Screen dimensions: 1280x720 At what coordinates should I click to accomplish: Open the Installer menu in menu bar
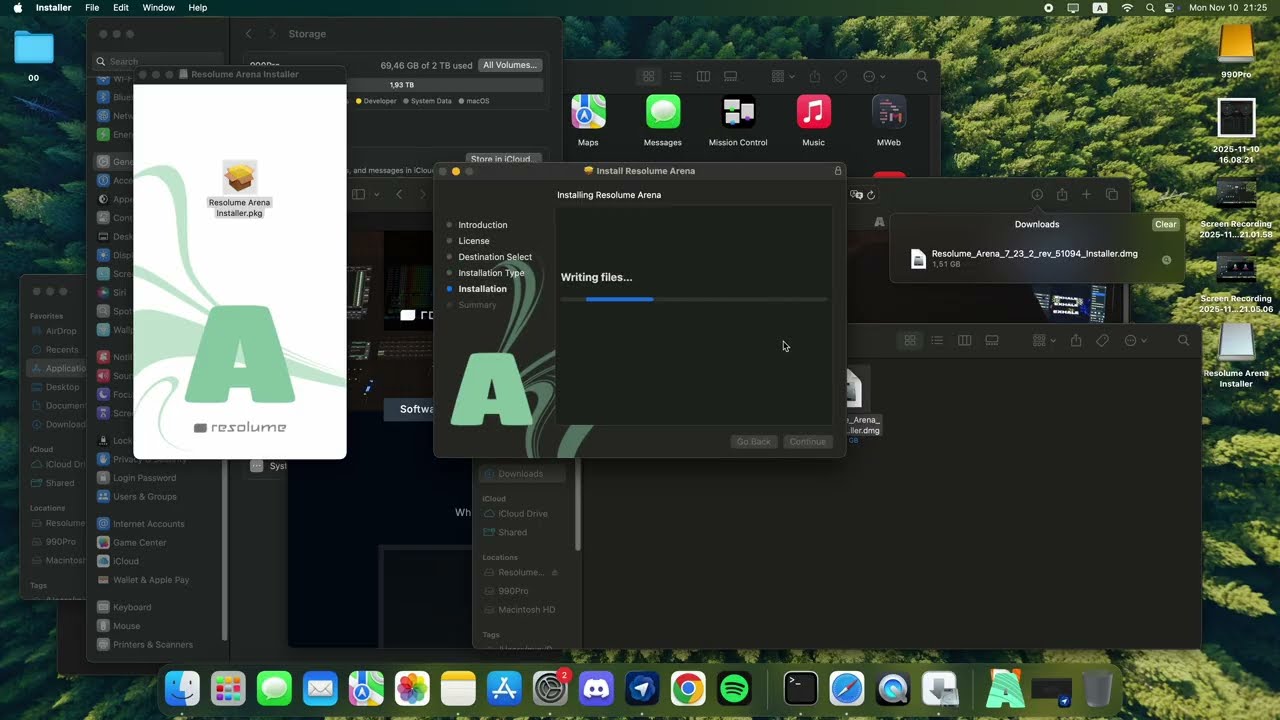[x=53, y=7]
